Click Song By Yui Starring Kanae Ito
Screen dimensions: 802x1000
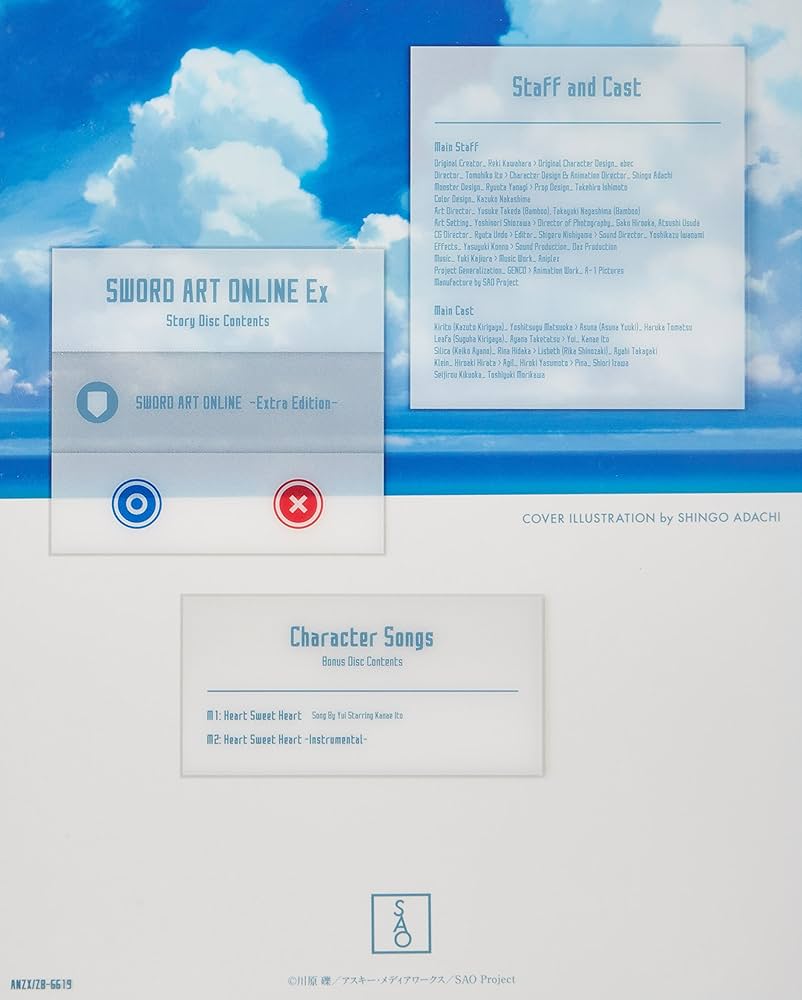click(357, 716)
